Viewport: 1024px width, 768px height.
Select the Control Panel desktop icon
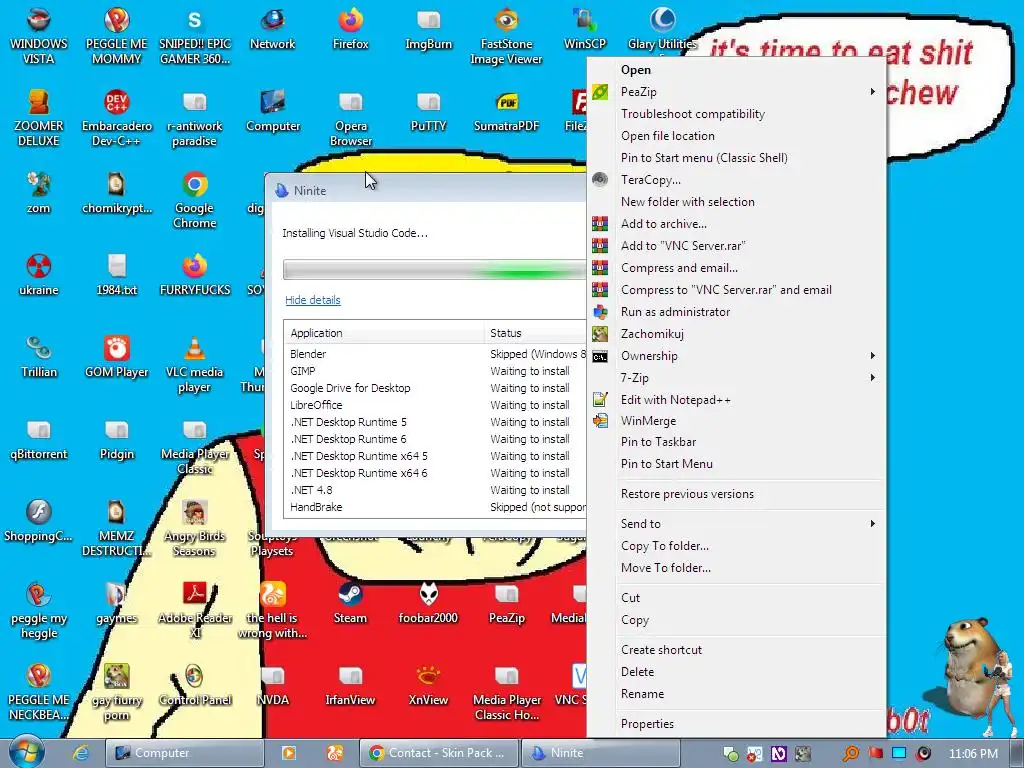(195, 684)
